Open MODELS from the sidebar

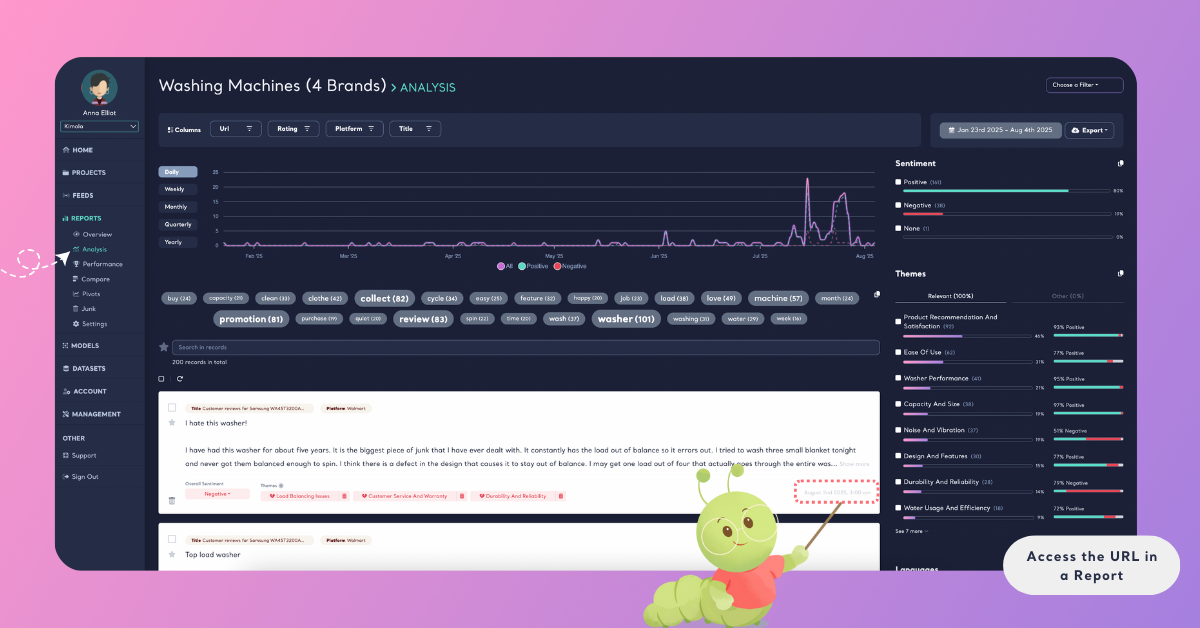(81, 346)
